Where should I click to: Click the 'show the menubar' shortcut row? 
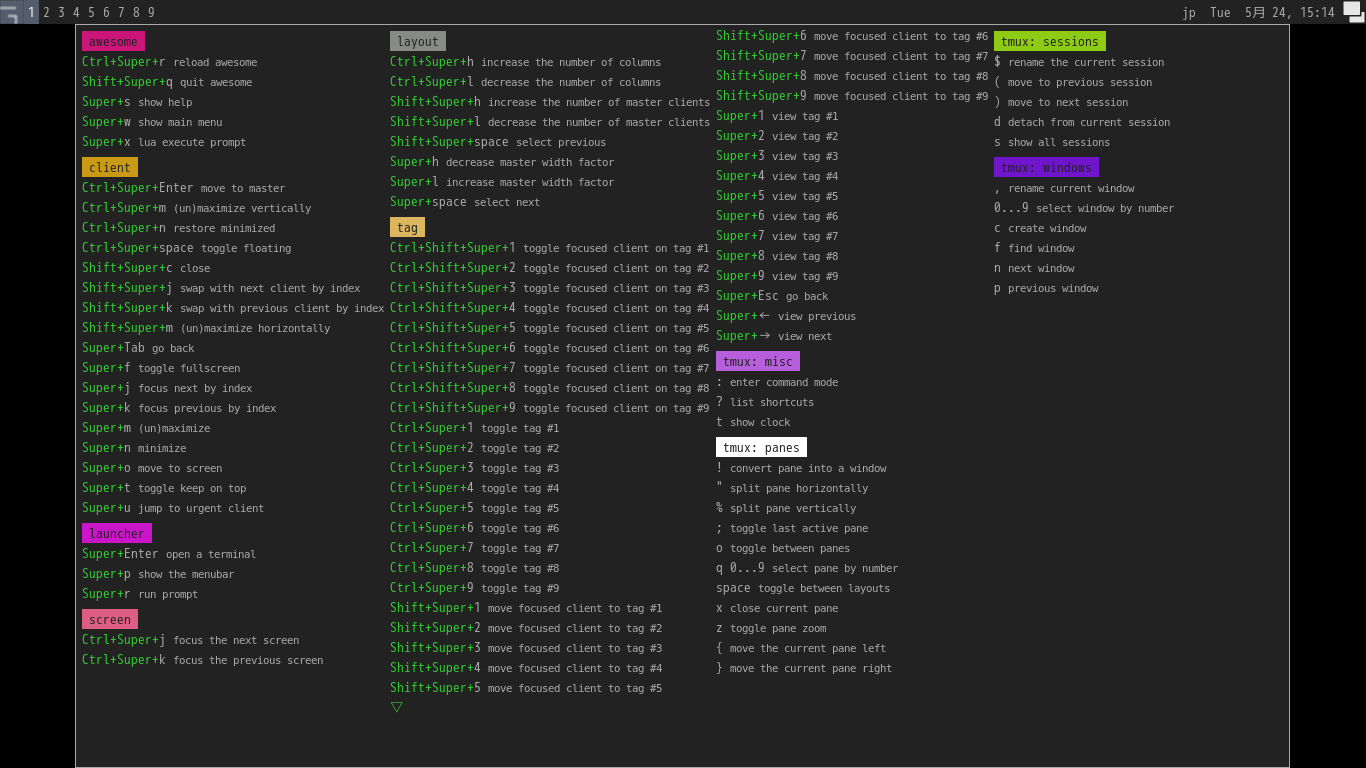(x=158, y=574)
